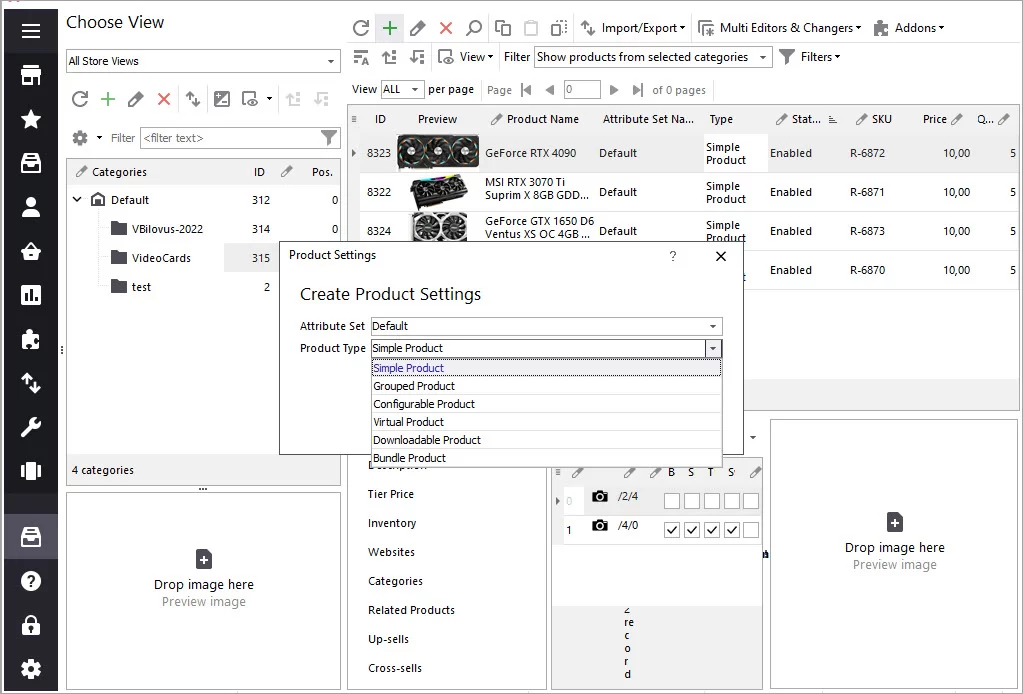Viewport: 1023px width, 694px height.
Task: Choose Downloadable Product from the list
Action: (546, 440)
